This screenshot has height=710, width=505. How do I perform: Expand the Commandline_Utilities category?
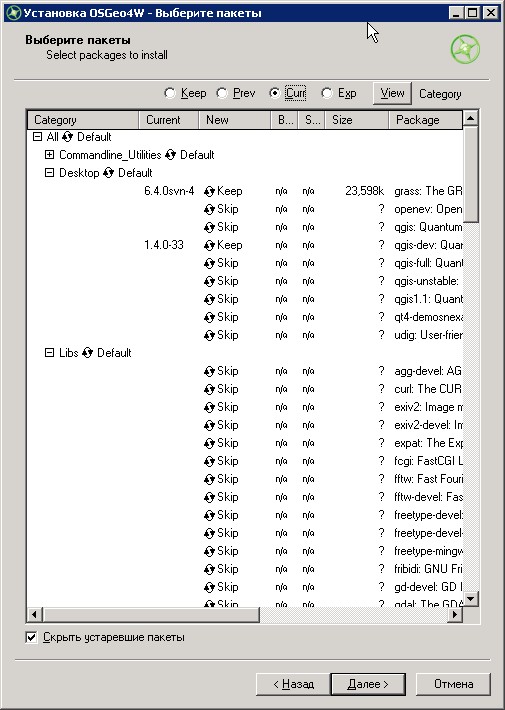[49, 155]
